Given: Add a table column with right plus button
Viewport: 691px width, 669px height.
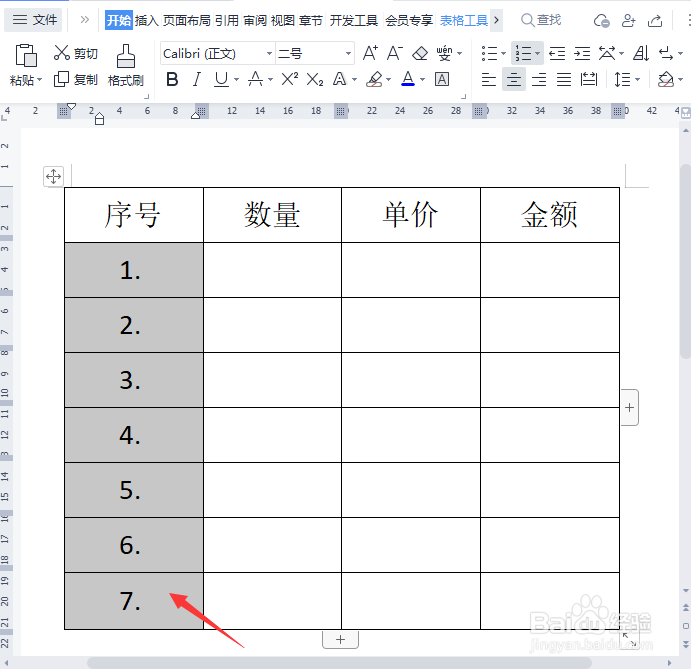Looking at the screenshot, I should pyautogui.click(x=629, y=408).
